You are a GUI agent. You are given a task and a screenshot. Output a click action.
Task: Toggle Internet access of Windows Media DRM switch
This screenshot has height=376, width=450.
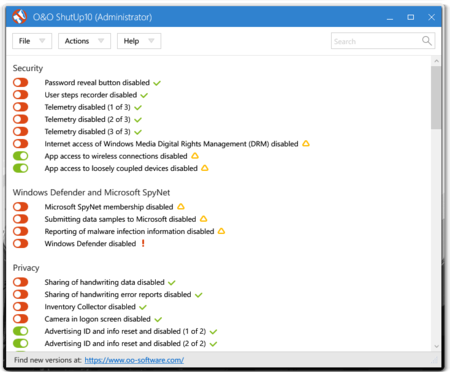pos(21,144)
